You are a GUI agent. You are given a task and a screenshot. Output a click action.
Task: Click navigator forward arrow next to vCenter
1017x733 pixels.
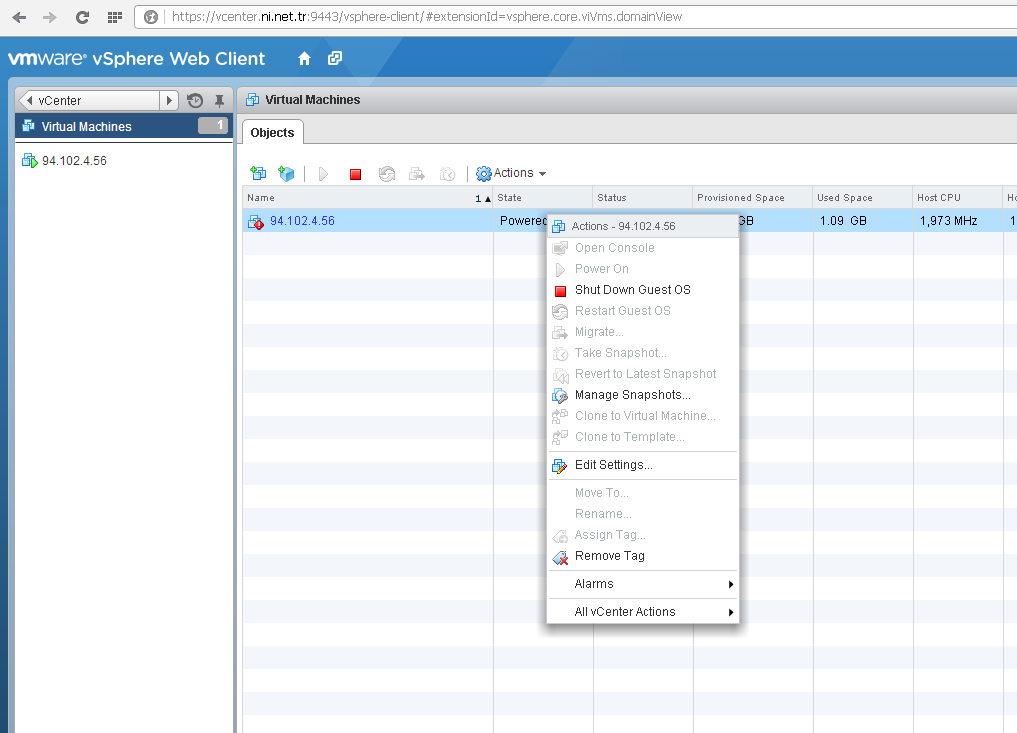point(169,101)
